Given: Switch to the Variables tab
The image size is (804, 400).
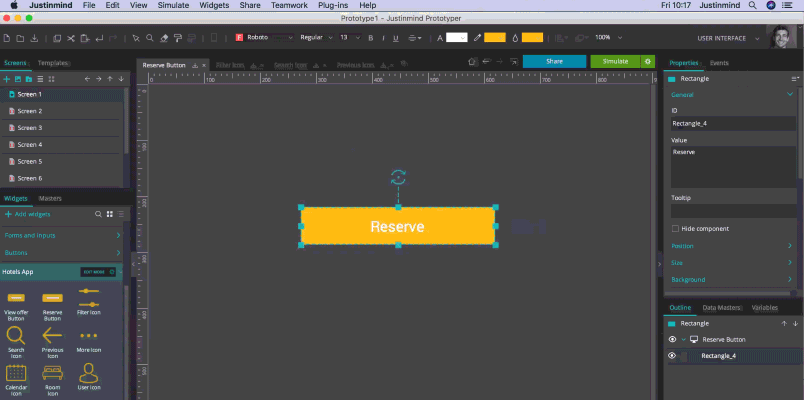Looking at the screenshot, I should click(x=765, y=308).
